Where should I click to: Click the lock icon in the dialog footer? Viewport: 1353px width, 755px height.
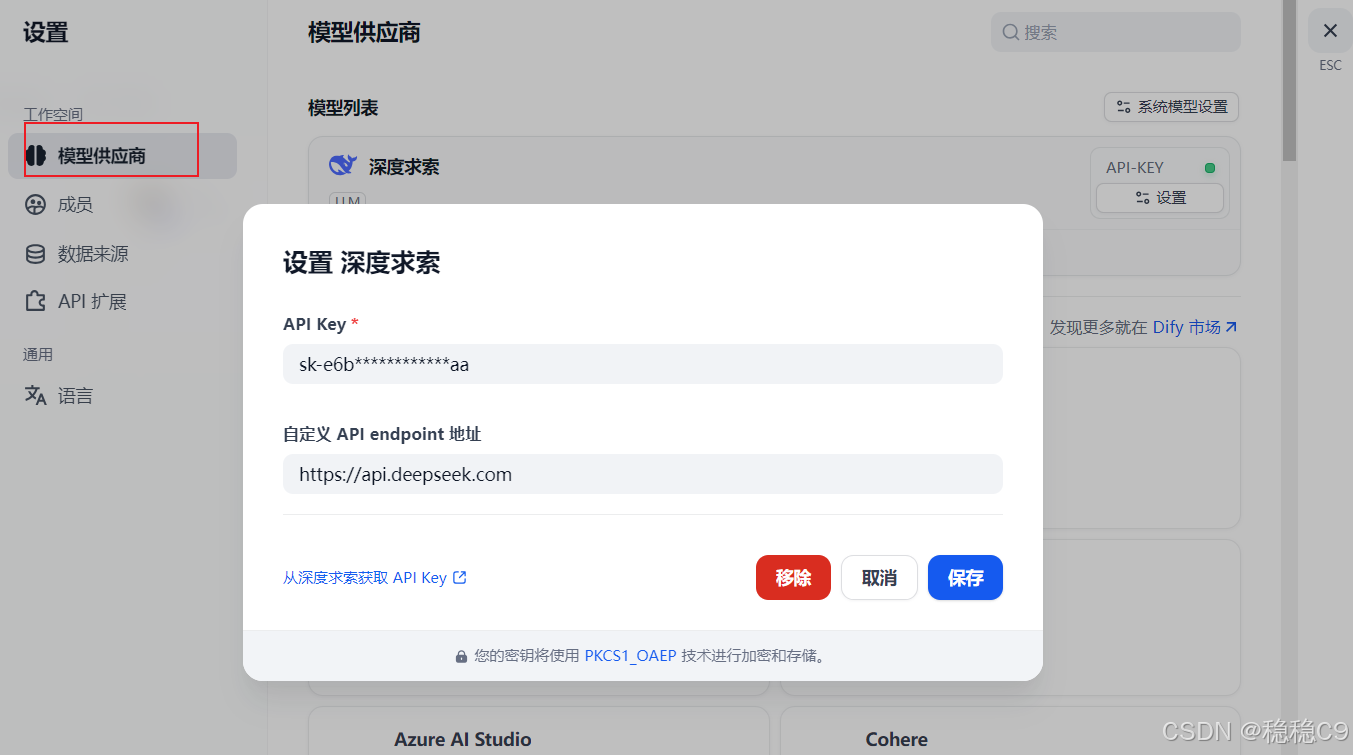pos(461,657)
